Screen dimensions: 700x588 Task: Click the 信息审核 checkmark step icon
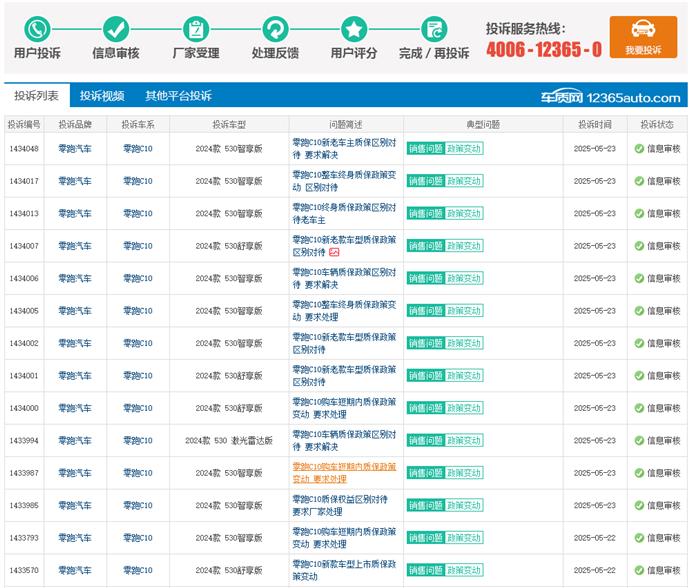click(x=116, y=29)
